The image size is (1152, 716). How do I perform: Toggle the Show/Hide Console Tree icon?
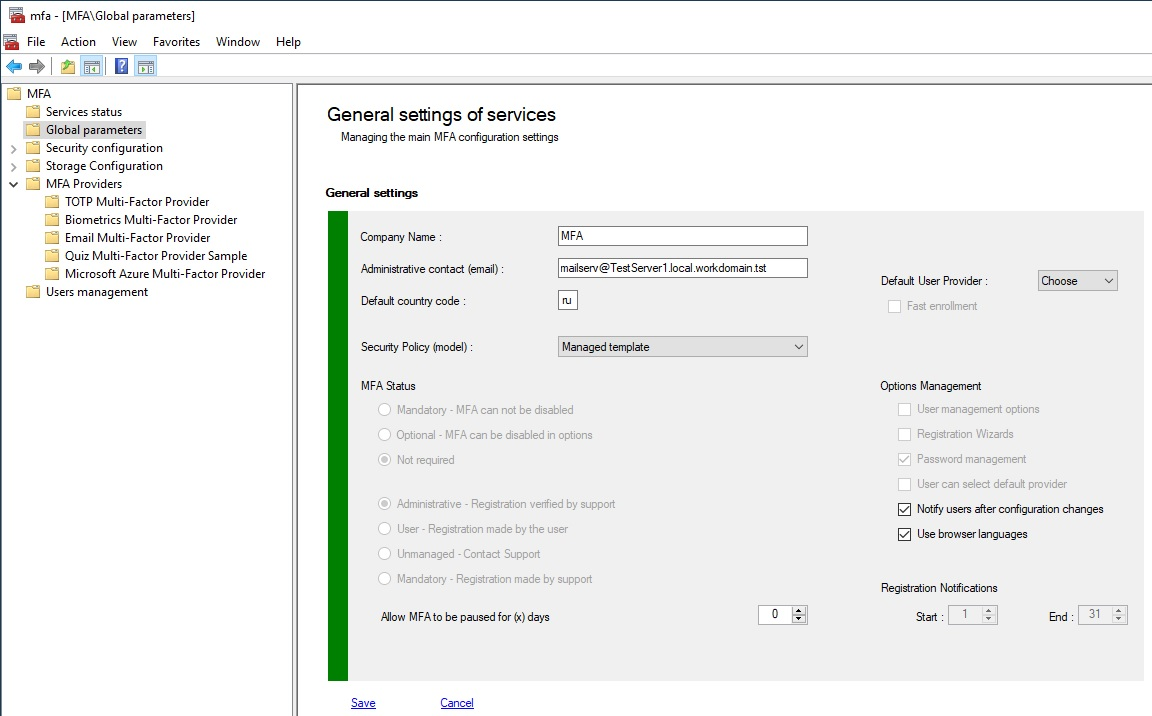click(x=91, y=67)
